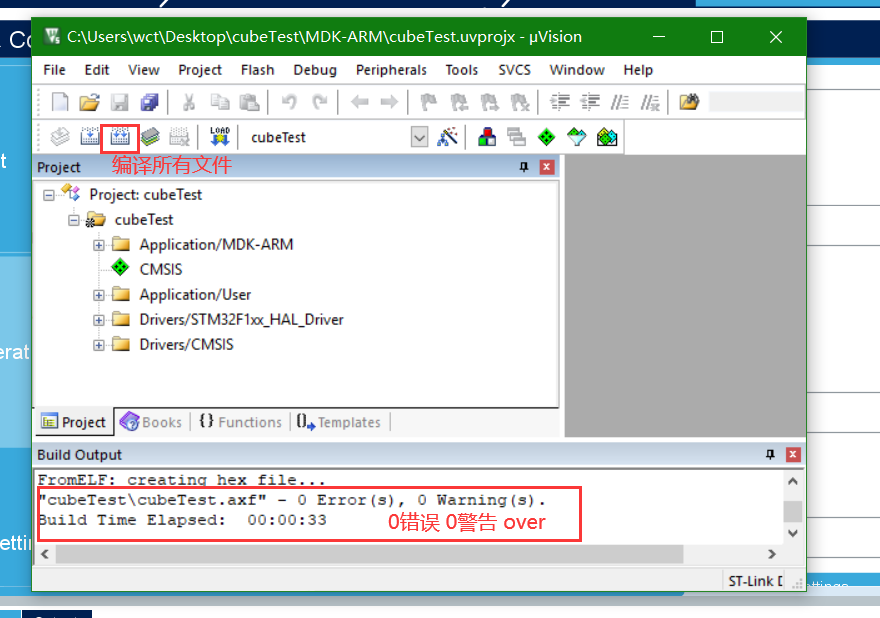This screenshot has width=880, height=618.
Task: Collapse the cubeTest target folder node
Action: click(74, 220)
